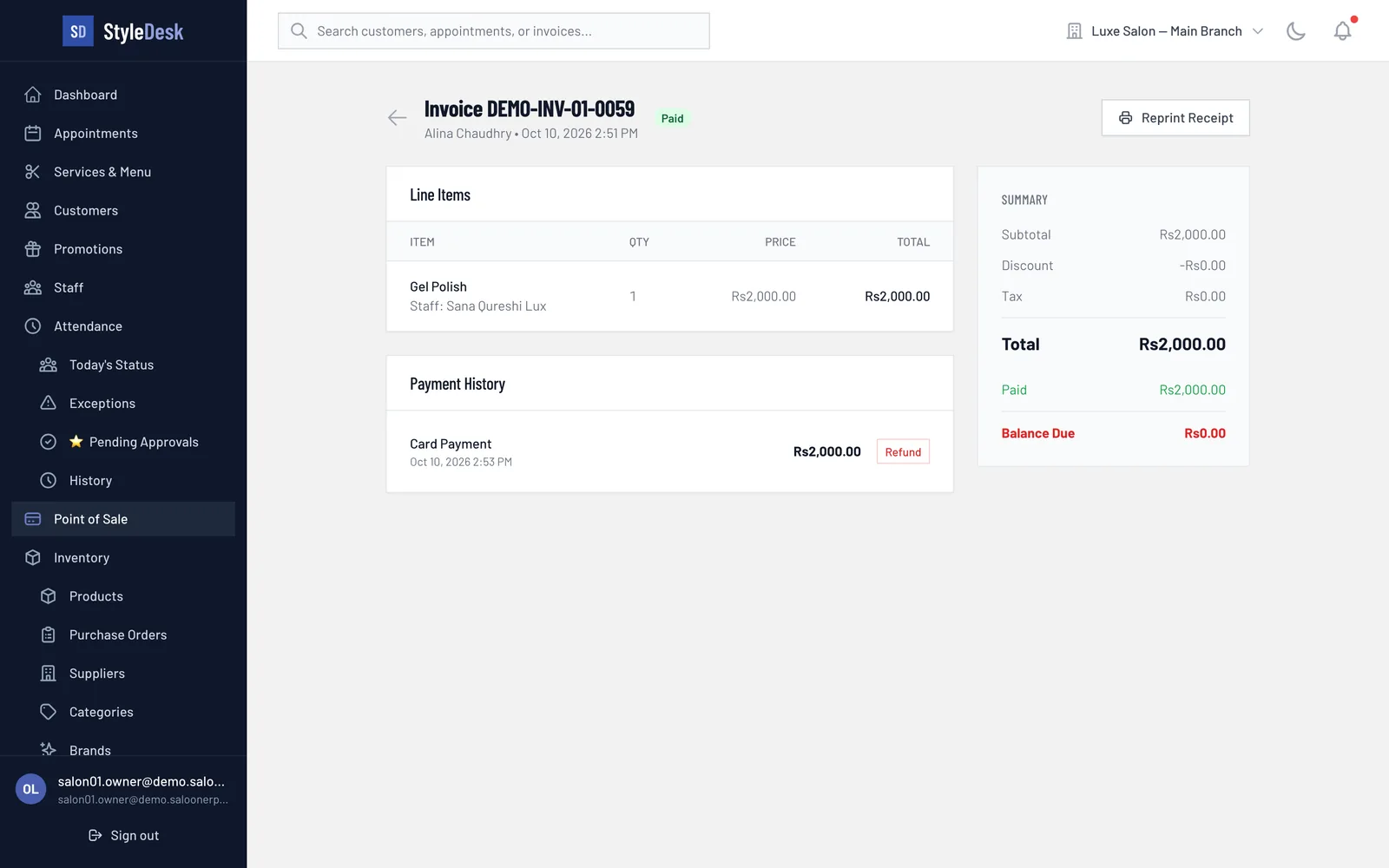The image size is (1389, 868).
Task: Click the Card Payment label
Action: click(x=451, y=444)
